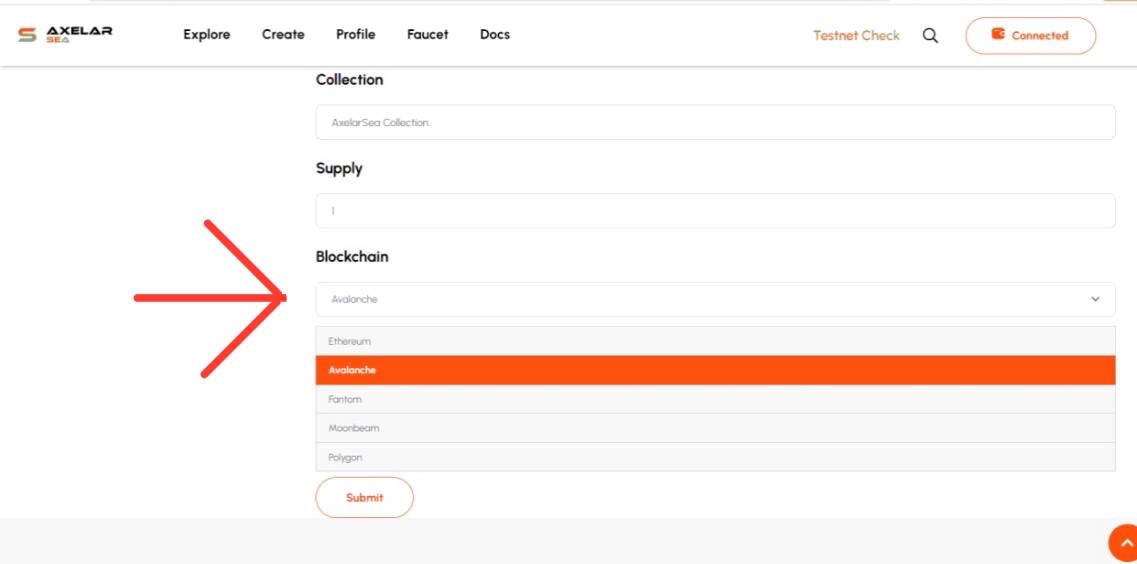Focus the Supply input field

click(715, 211)
